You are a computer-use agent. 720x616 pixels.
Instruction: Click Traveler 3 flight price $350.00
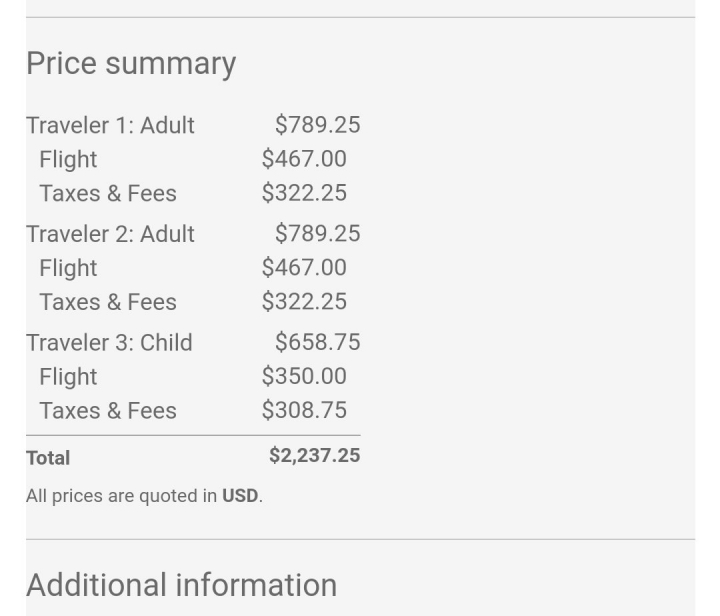coord(304,376)
